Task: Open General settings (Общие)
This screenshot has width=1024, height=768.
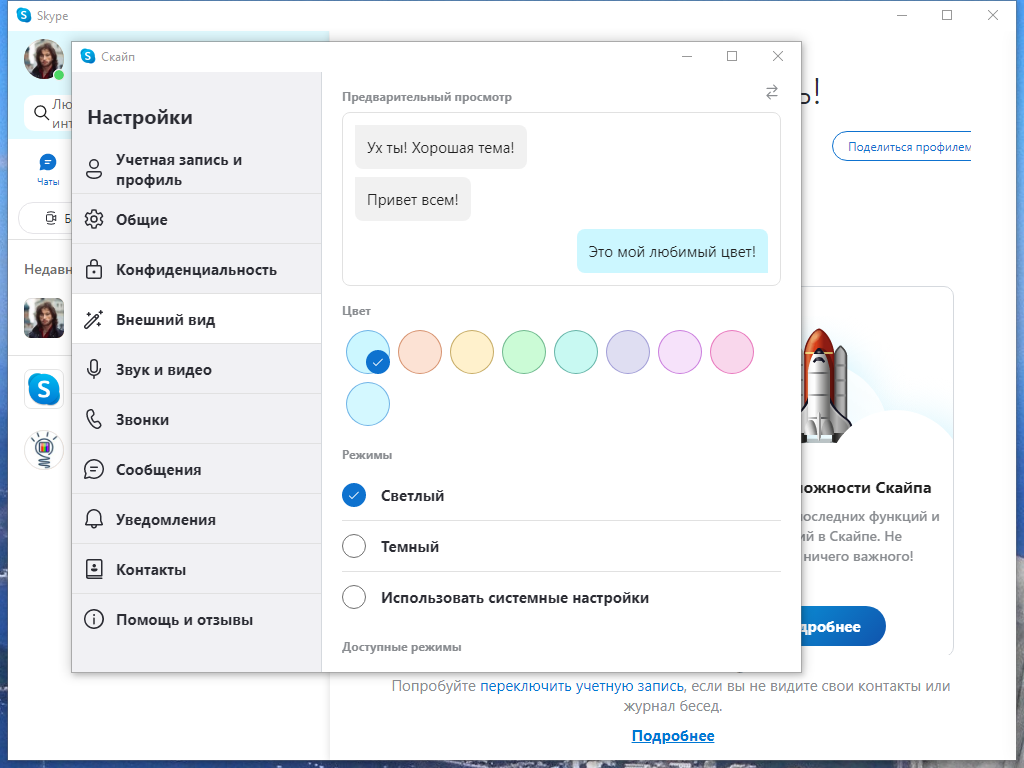Action: point(197,219)
